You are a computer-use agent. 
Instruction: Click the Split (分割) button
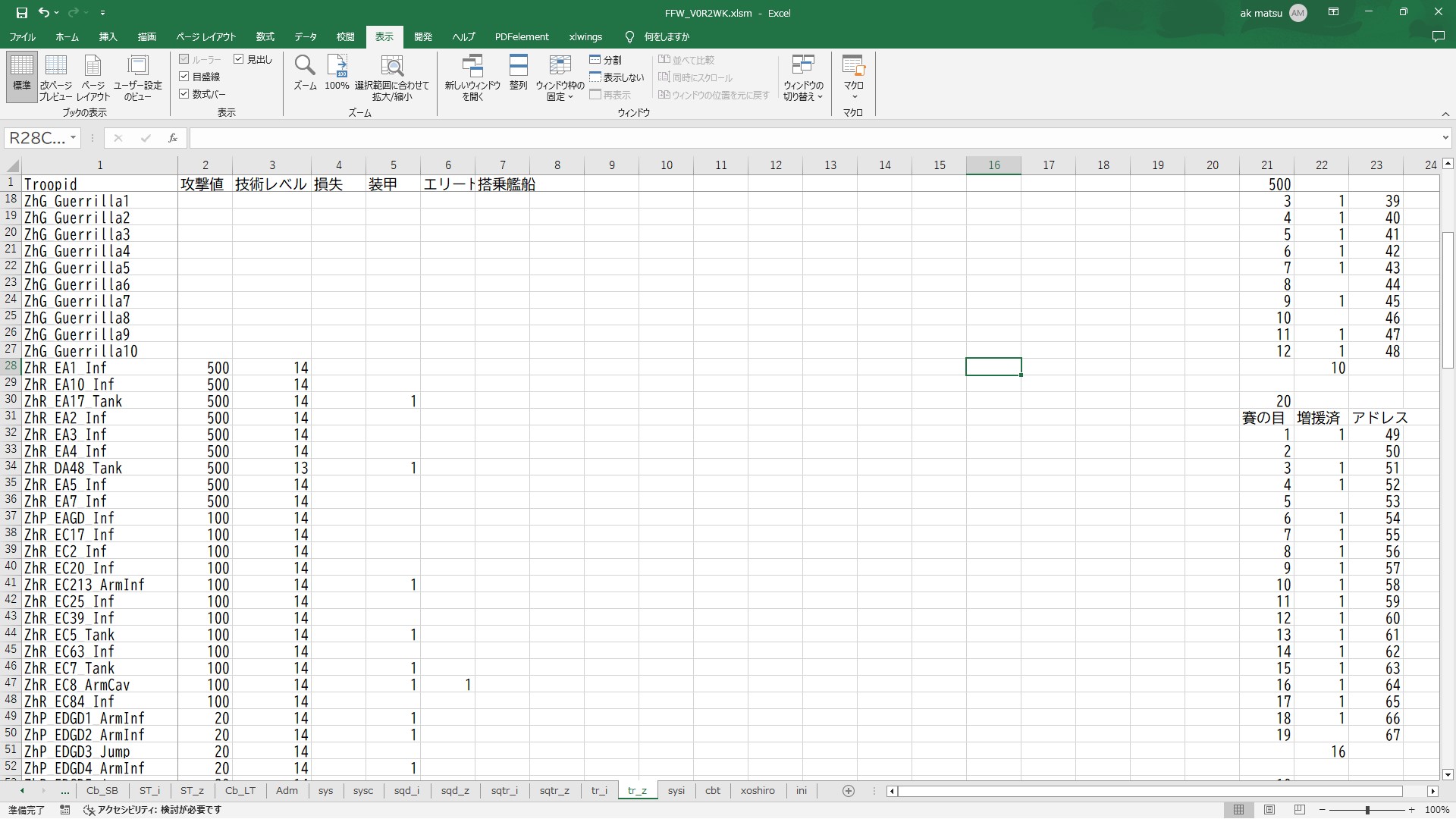pyautogui.click(x=605, y=60)
